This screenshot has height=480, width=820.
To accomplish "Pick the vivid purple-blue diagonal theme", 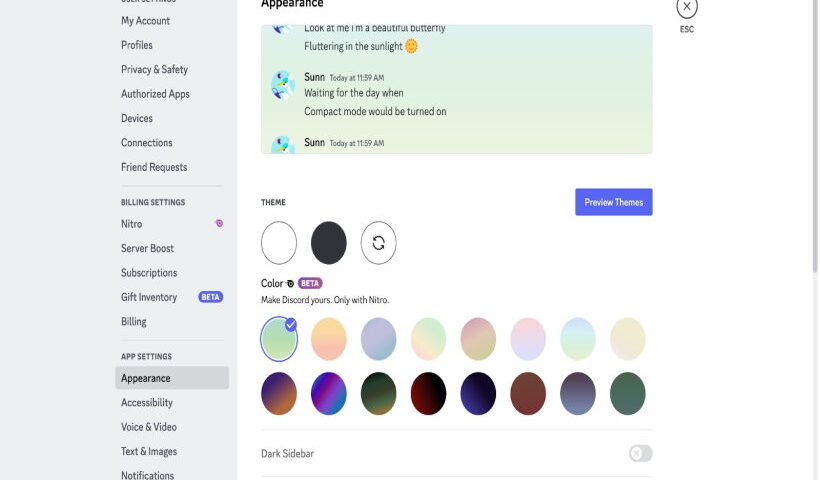I will tap(328, 394).
